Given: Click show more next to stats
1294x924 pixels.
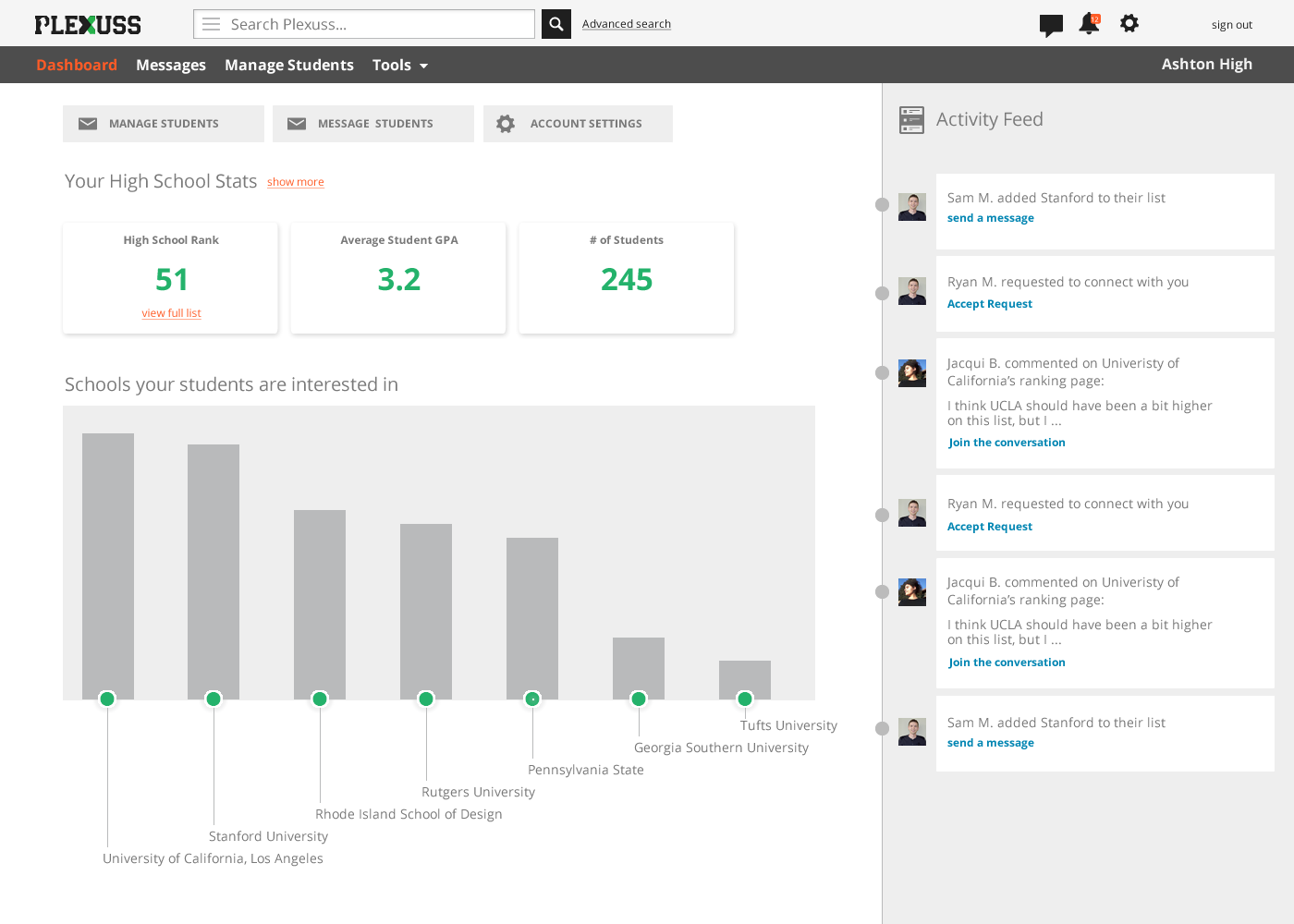Looking at the screenshot, I should coord(296,182).
